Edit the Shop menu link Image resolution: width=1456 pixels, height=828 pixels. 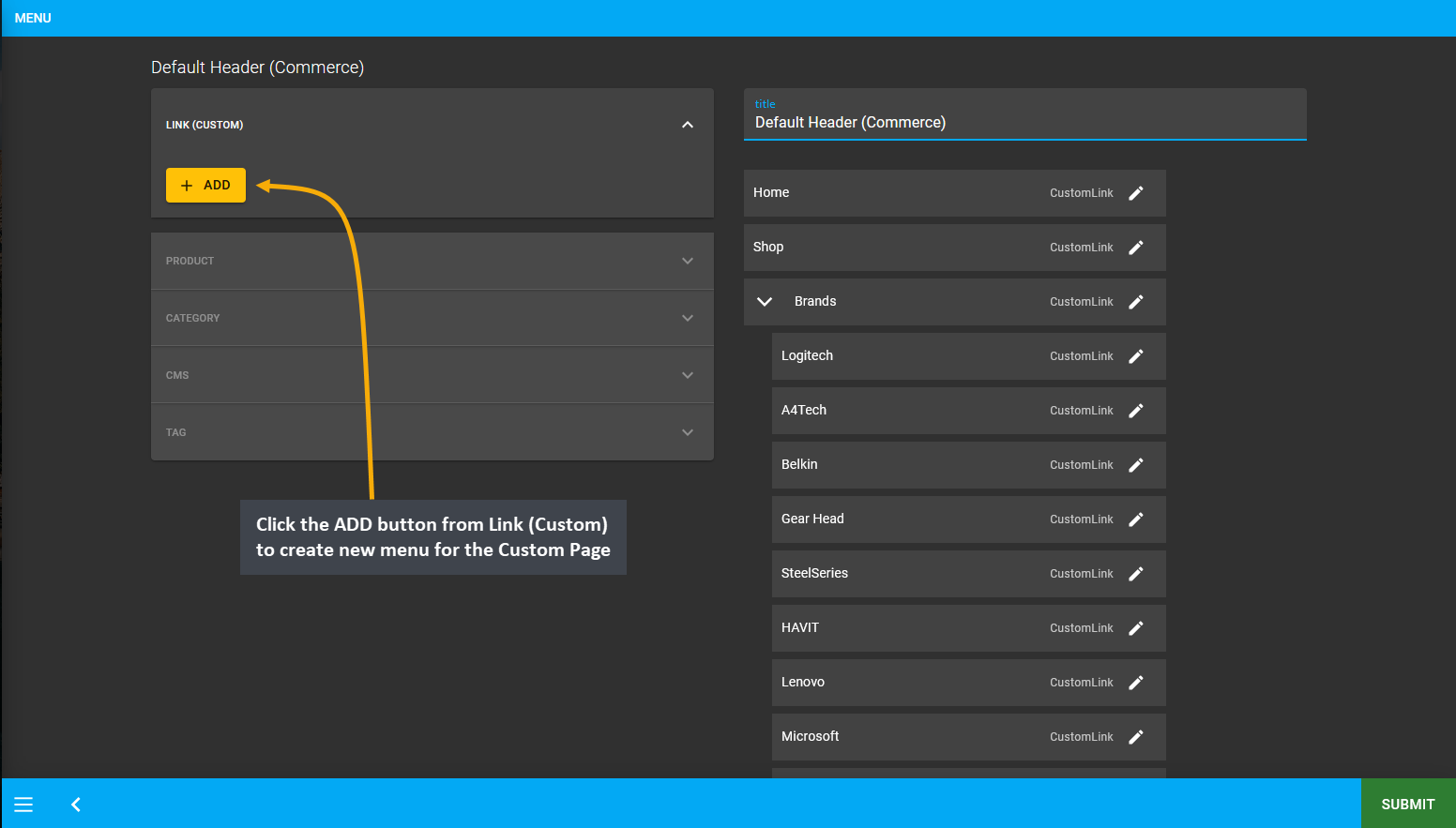(1136, 248)
